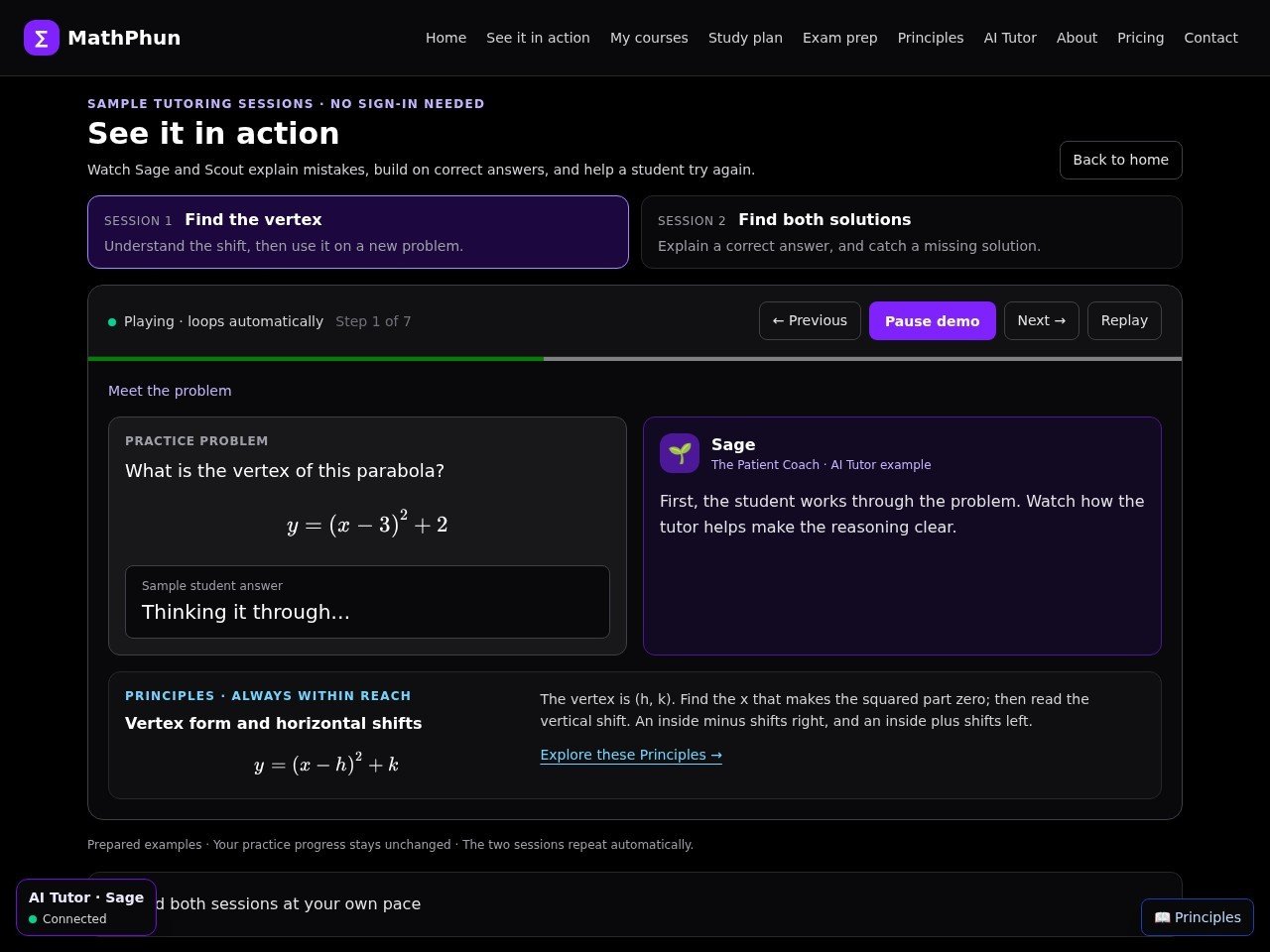1270x952 pixels.
Task: Switch to Session 2 Find both solutions
Action: coord(912,232)
